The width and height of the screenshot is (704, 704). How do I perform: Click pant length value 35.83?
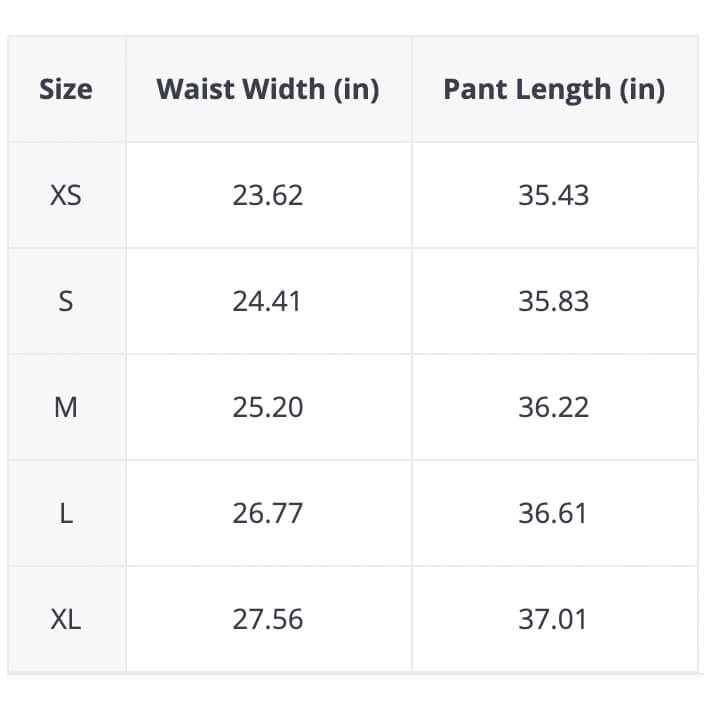[554, 301]
